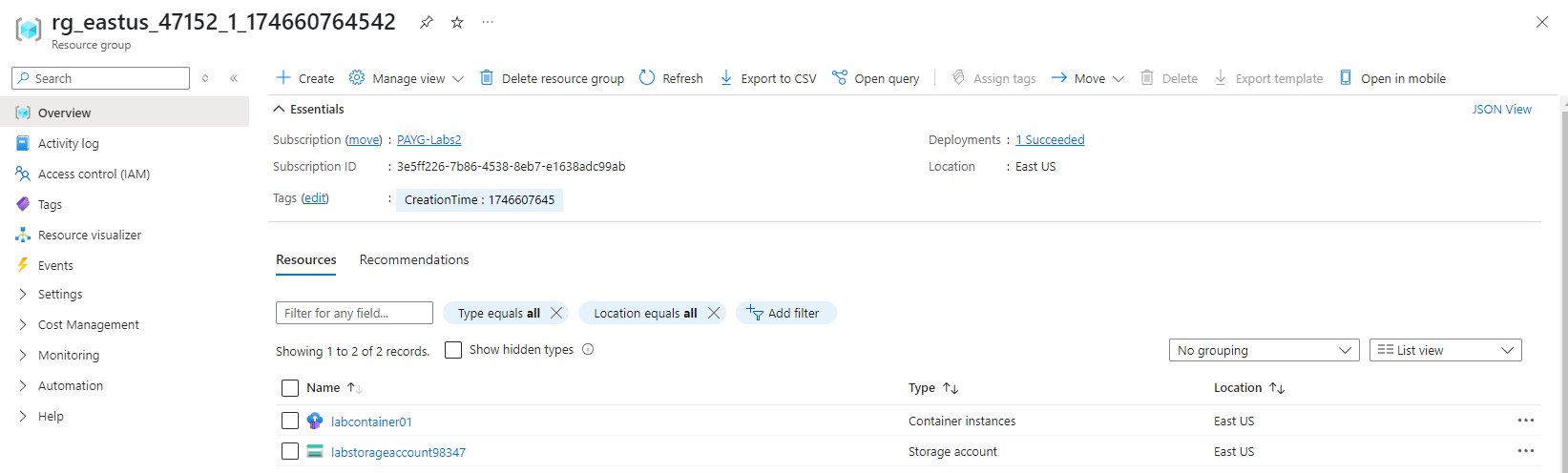This screenshot has width=1568, height=473.
Task: Pin the resource group to dashboard
Action: point(426,23)
